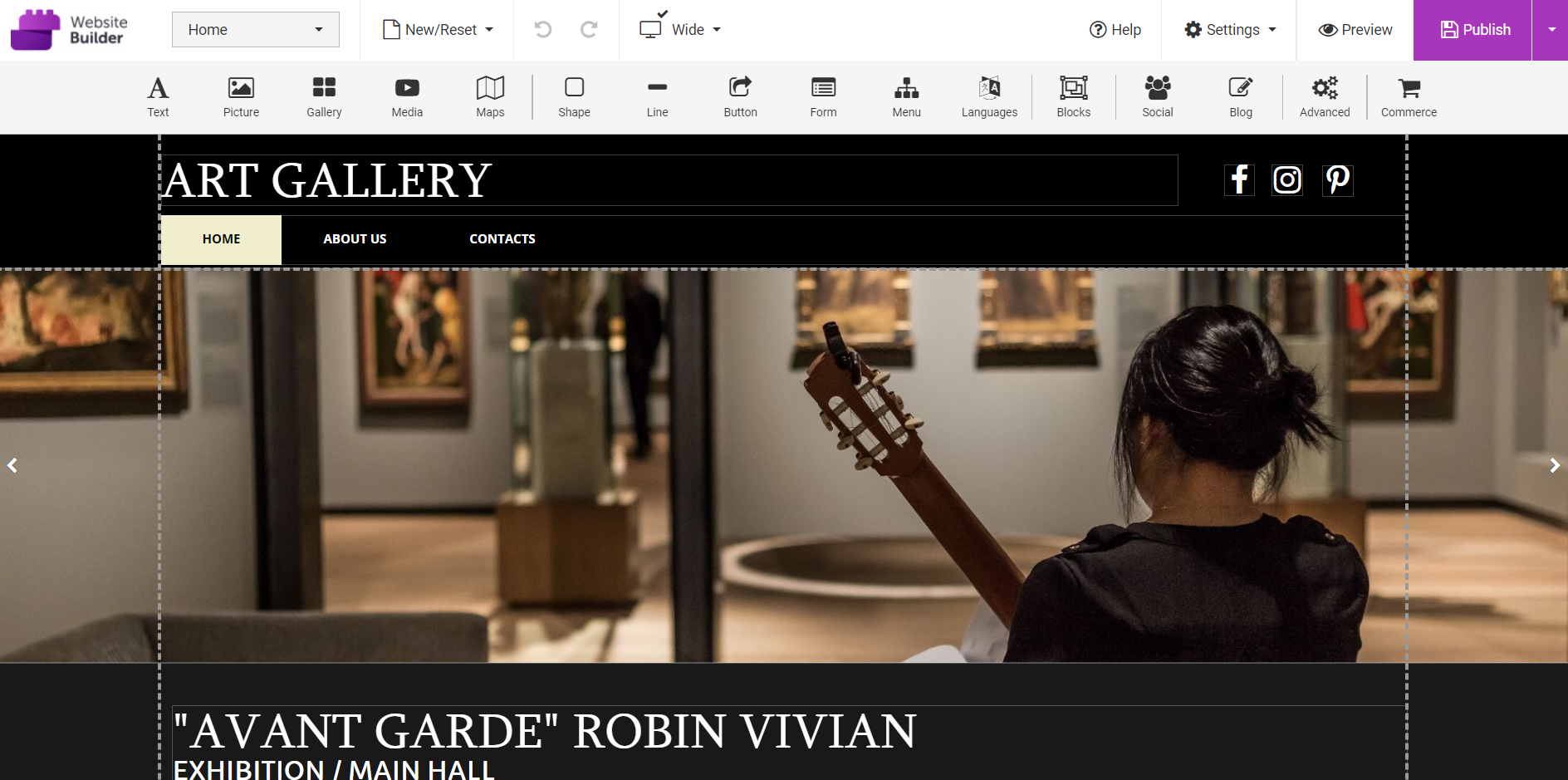Publish the website

tap(1472, 30)
